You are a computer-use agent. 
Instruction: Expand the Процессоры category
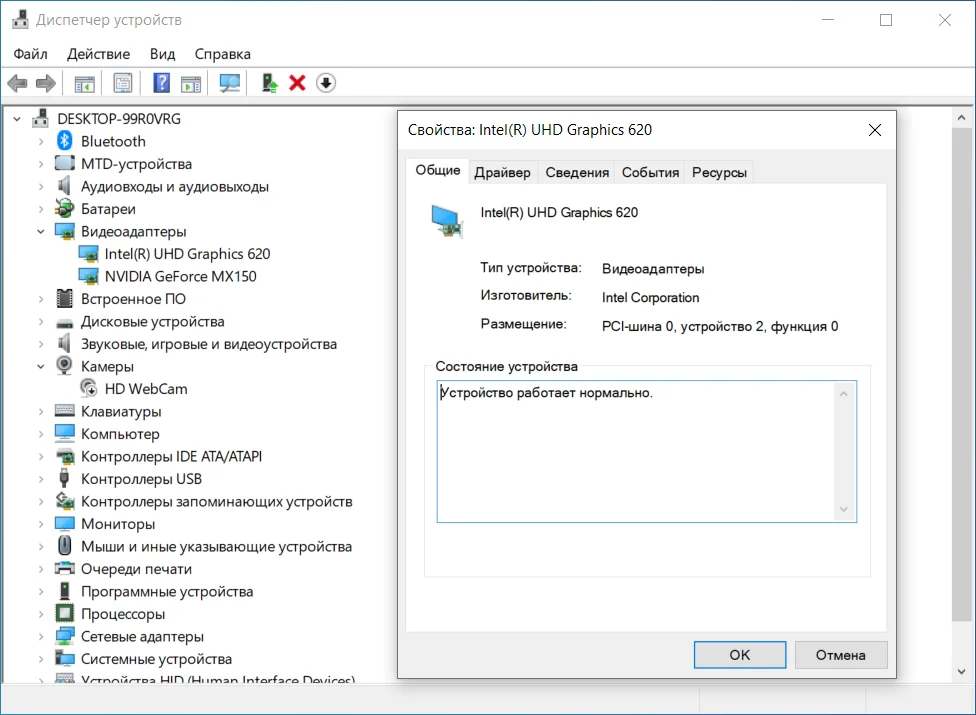(41, 614)
